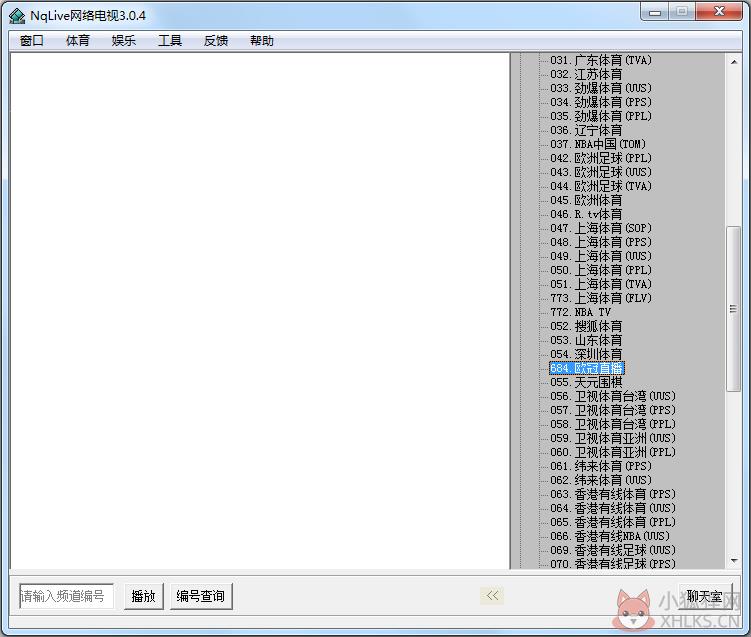Select channel 062.纬来体育(UUS)
Viewport: 751px width, 637px height.
click(x=601, y=480)
